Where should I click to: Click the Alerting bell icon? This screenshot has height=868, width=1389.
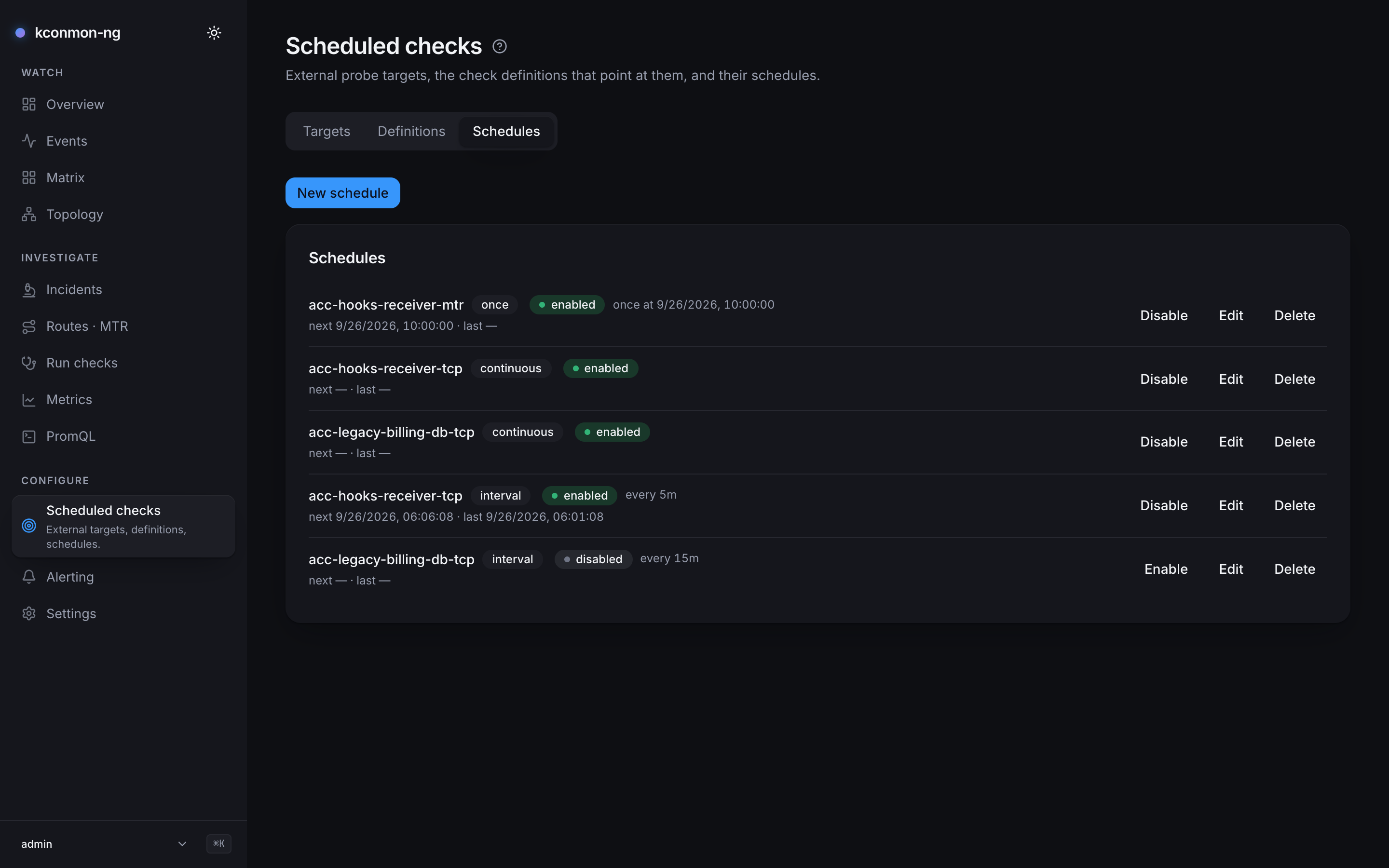[29, 577]
